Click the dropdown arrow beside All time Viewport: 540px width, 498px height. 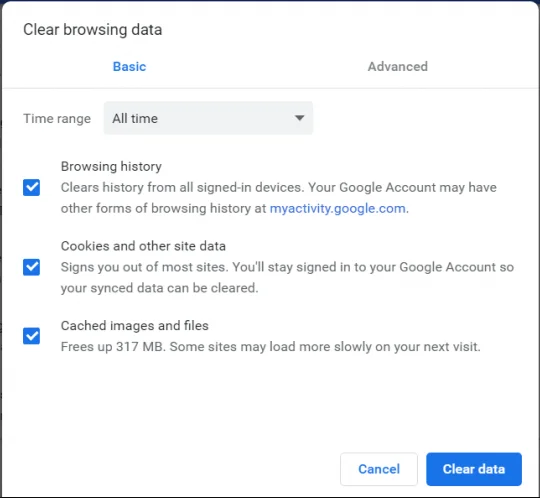coord(300,118)
